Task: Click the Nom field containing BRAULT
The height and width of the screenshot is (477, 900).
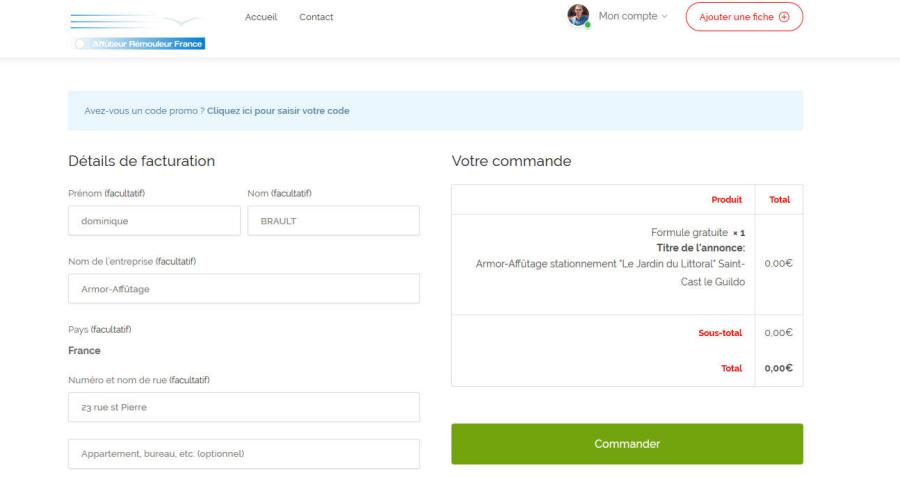Action: [333, 221]
